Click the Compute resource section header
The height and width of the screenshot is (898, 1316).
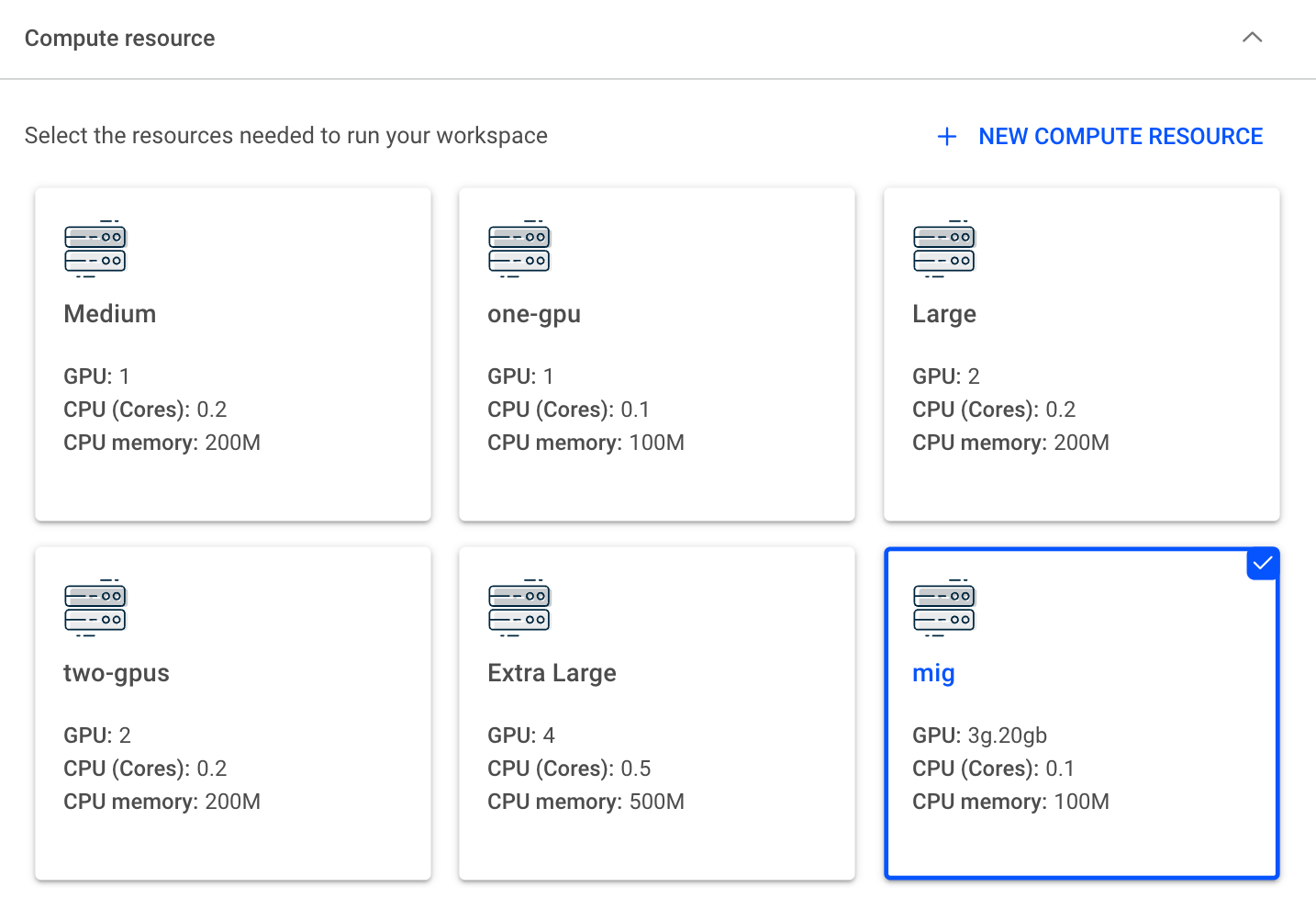pyautogui.click(x=120, y=39)
